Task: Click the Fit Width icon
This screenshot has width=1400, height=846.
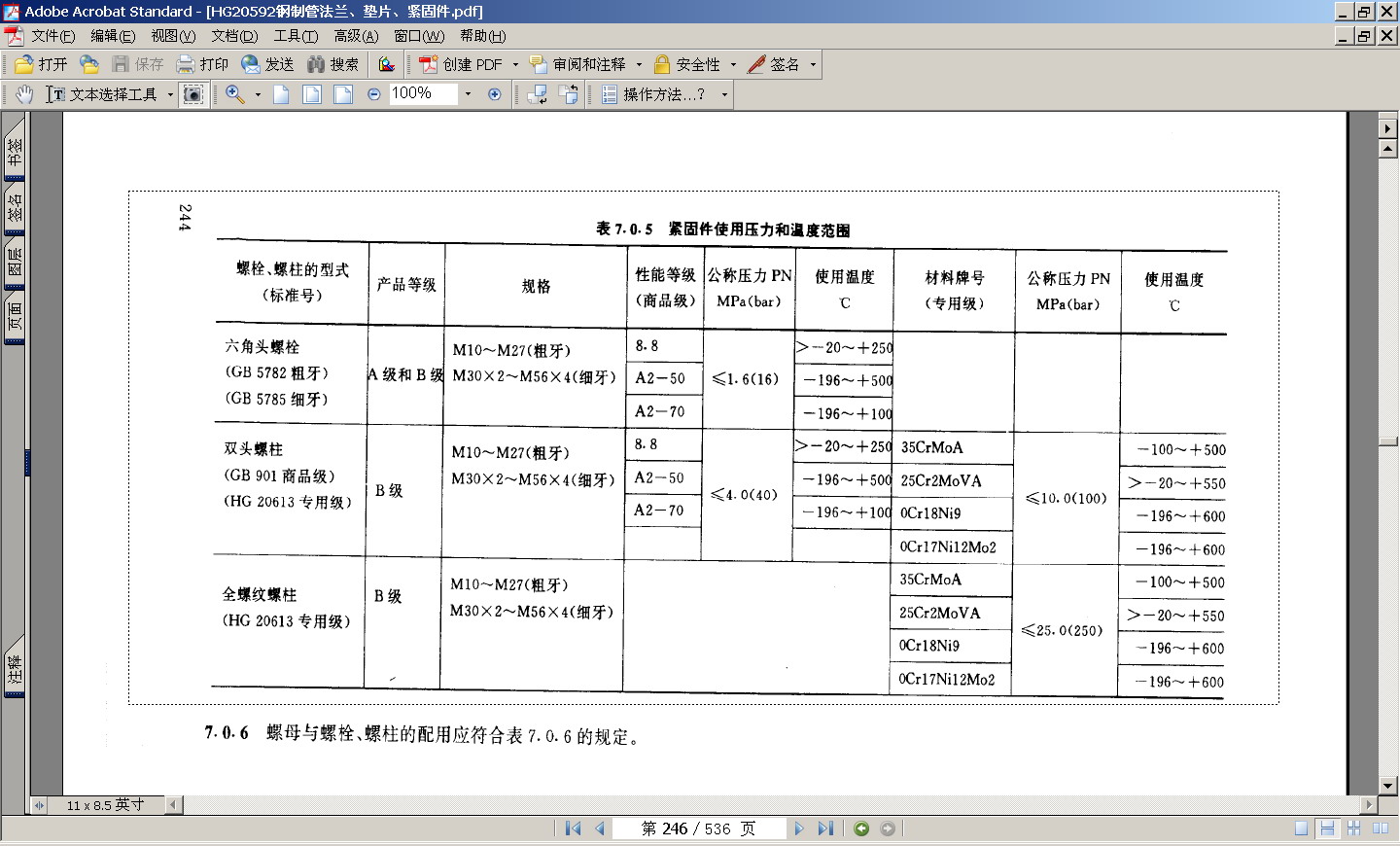Action: [343, 94]
